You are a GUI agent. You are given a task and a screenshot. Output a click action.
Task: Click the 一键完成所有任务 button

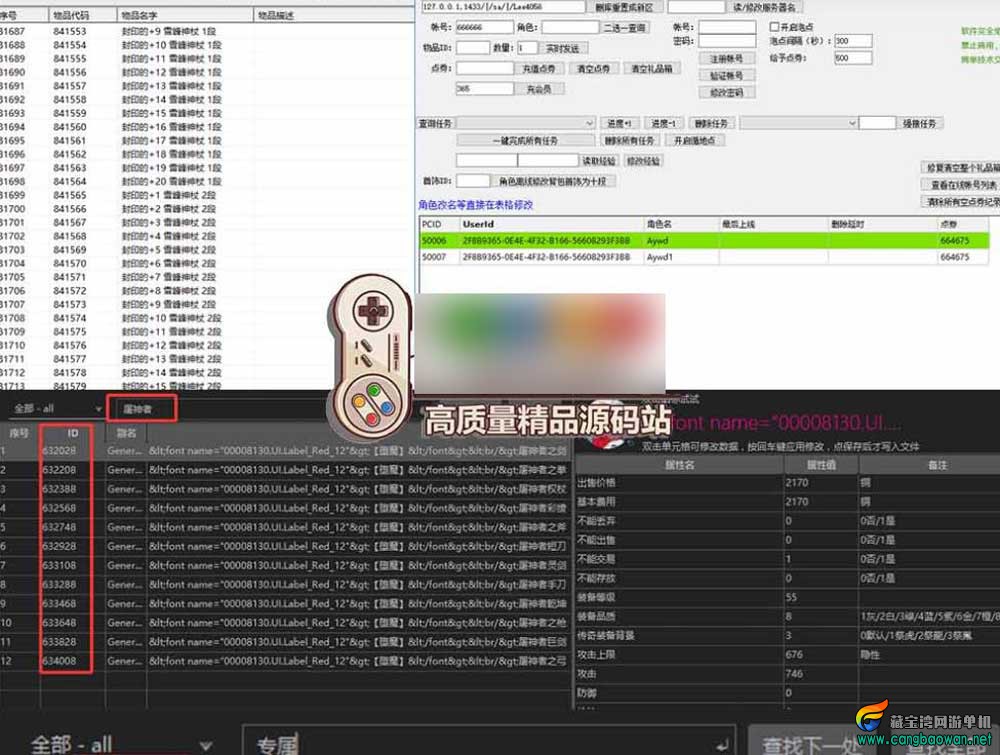(525, 140)
